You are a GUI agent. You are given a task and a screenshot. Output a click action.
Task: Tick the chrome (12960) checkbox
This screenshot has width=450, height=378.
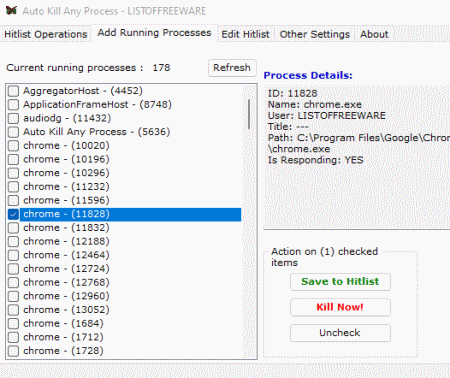point(13,296)
